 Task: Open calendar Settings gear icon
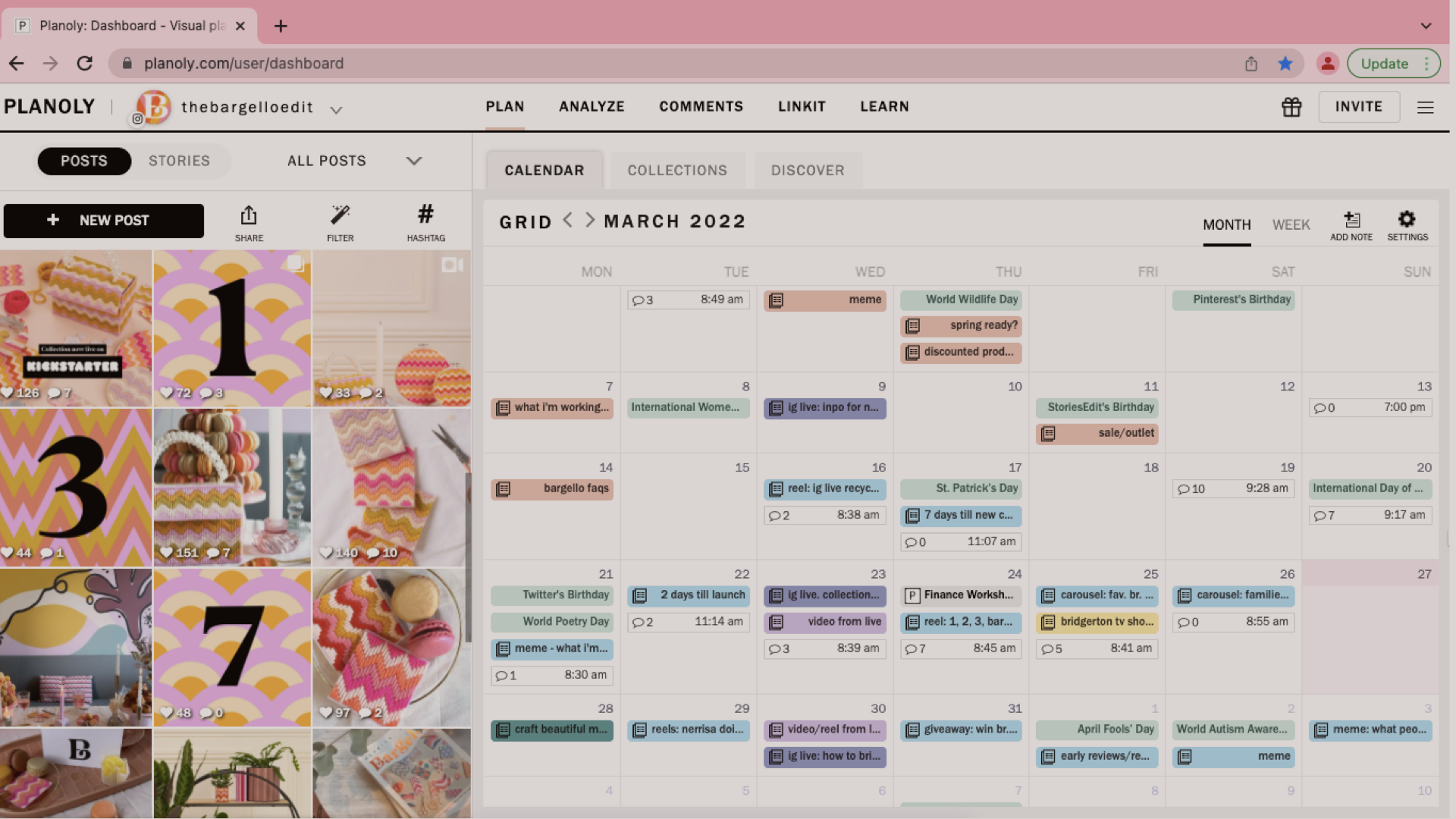coord(1407,220)
